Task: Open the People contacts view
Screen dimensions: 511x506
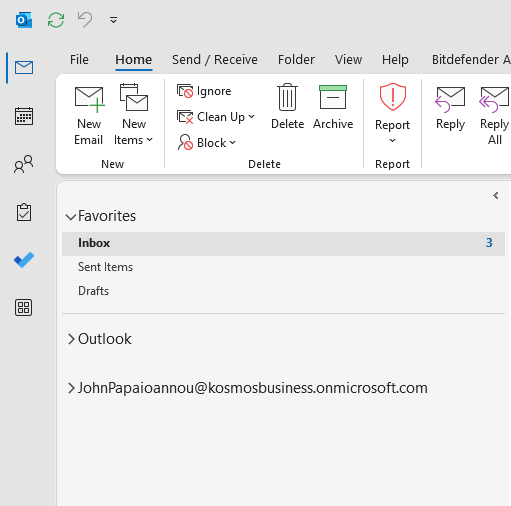Action: (x=24, y=164)
